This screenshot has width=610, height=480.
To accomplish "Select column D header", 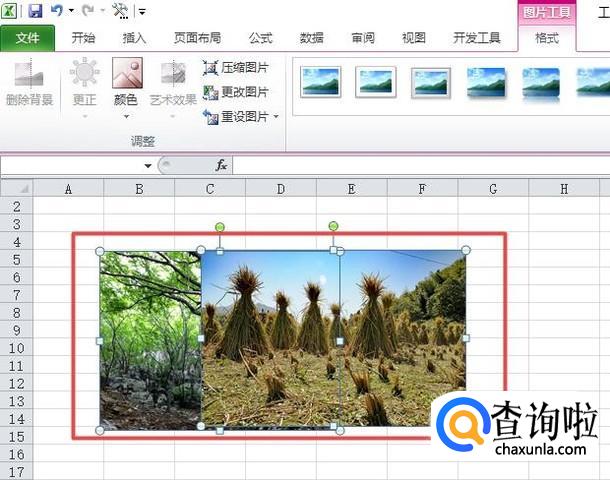I will click(x=281, y=189).
